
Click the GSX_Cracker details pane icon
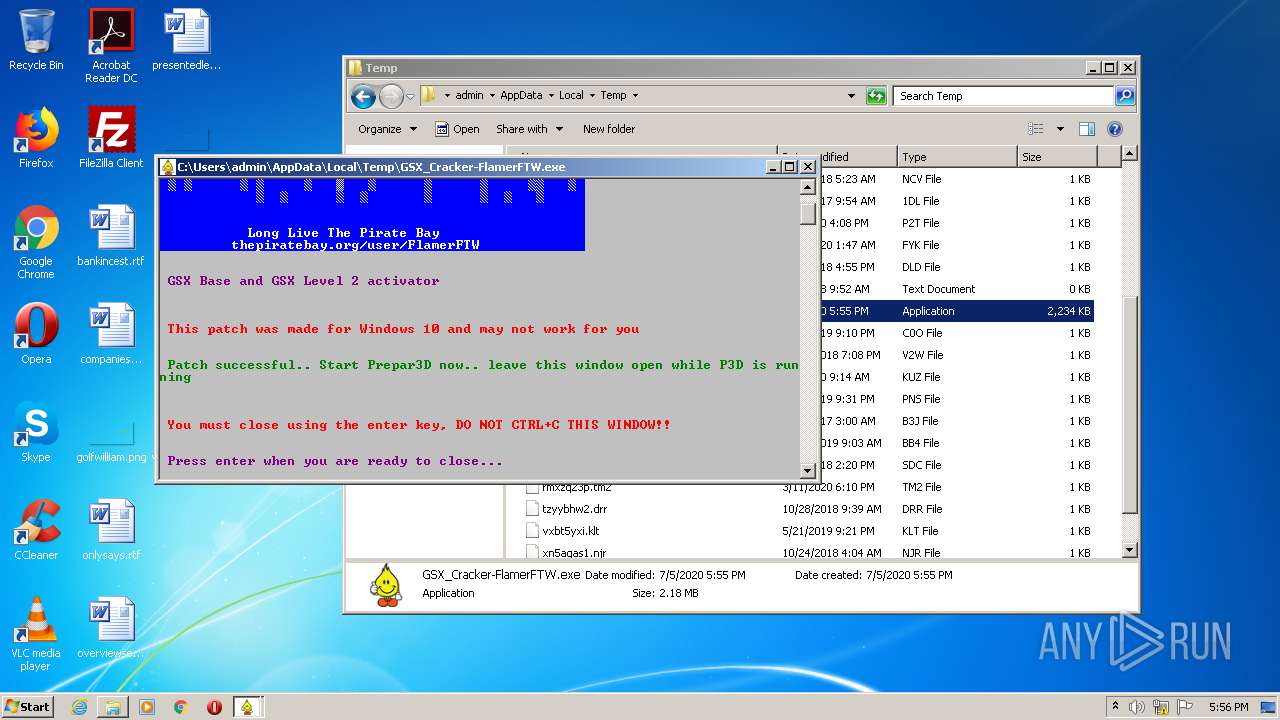(x=386, y=585)
